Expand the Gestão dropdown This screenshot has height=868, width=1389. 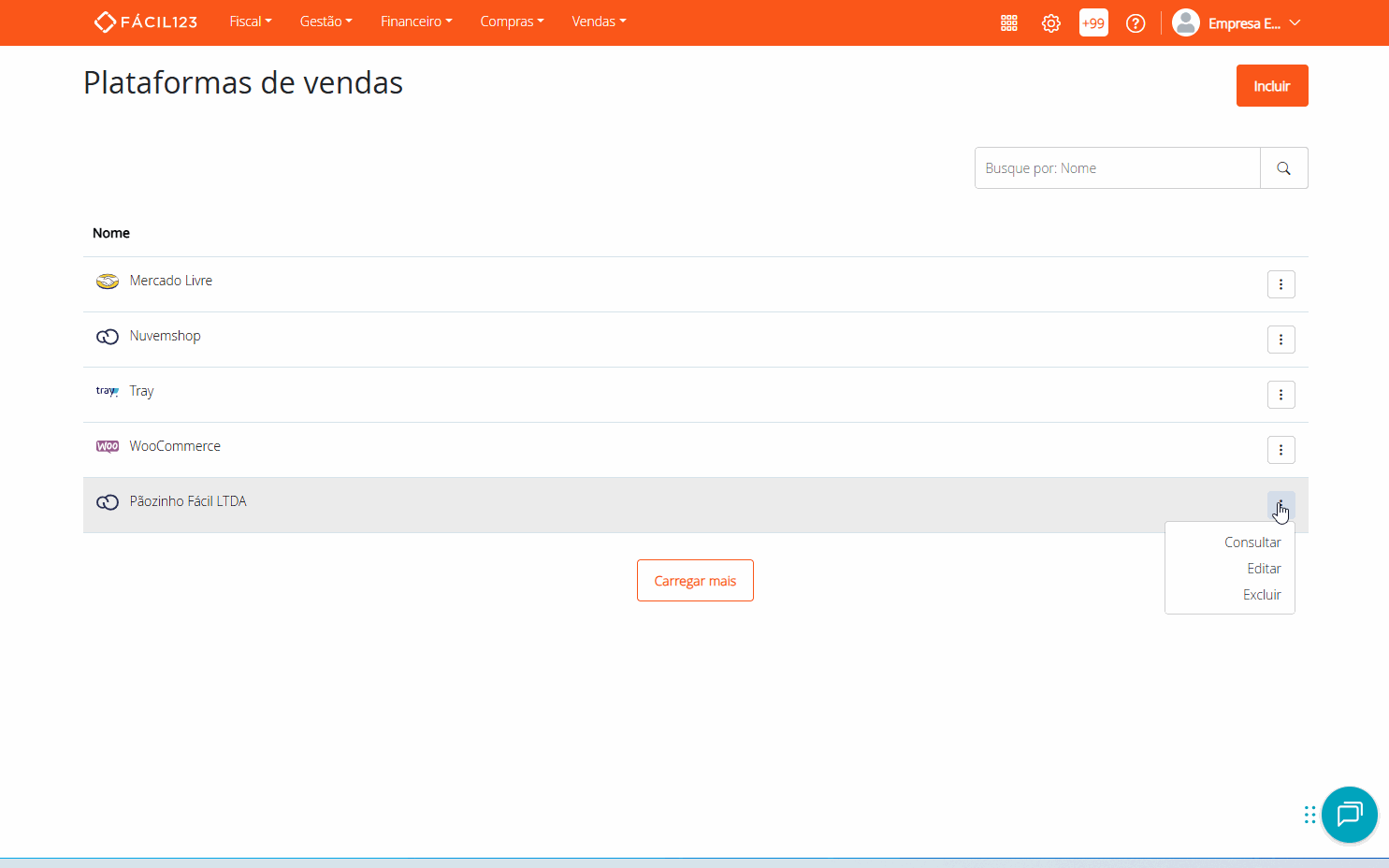point(326,22)
